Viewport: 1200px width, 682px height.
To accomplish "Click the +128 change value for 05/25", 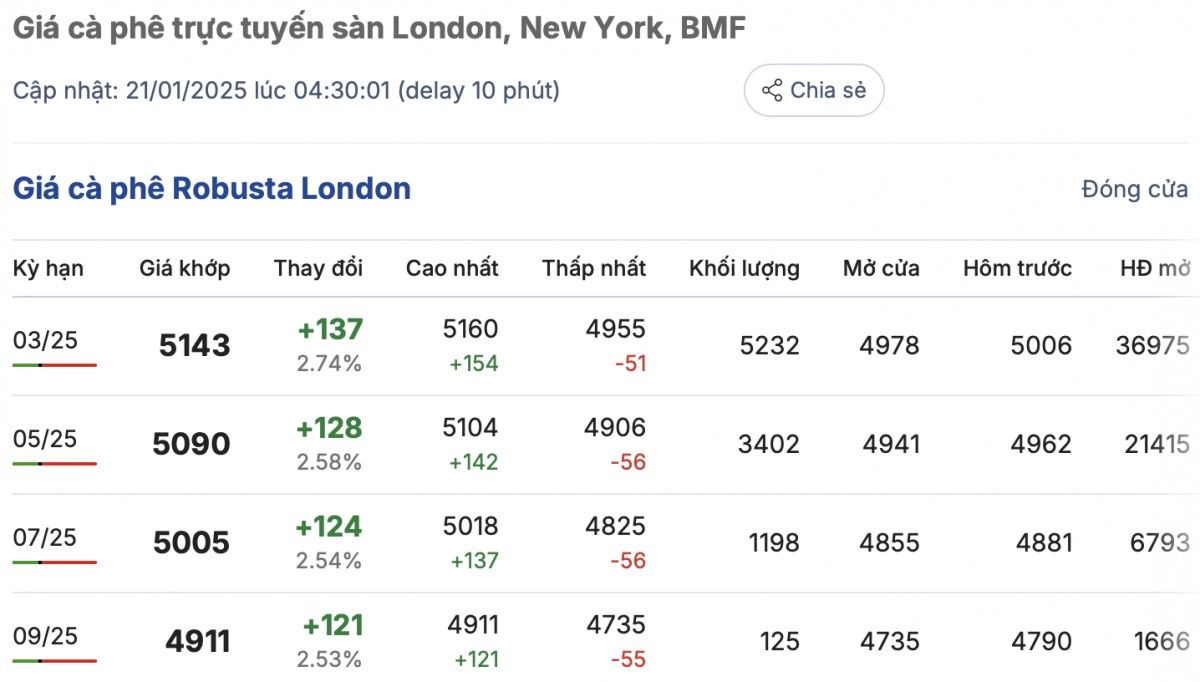I will click(x=329, y=428).
